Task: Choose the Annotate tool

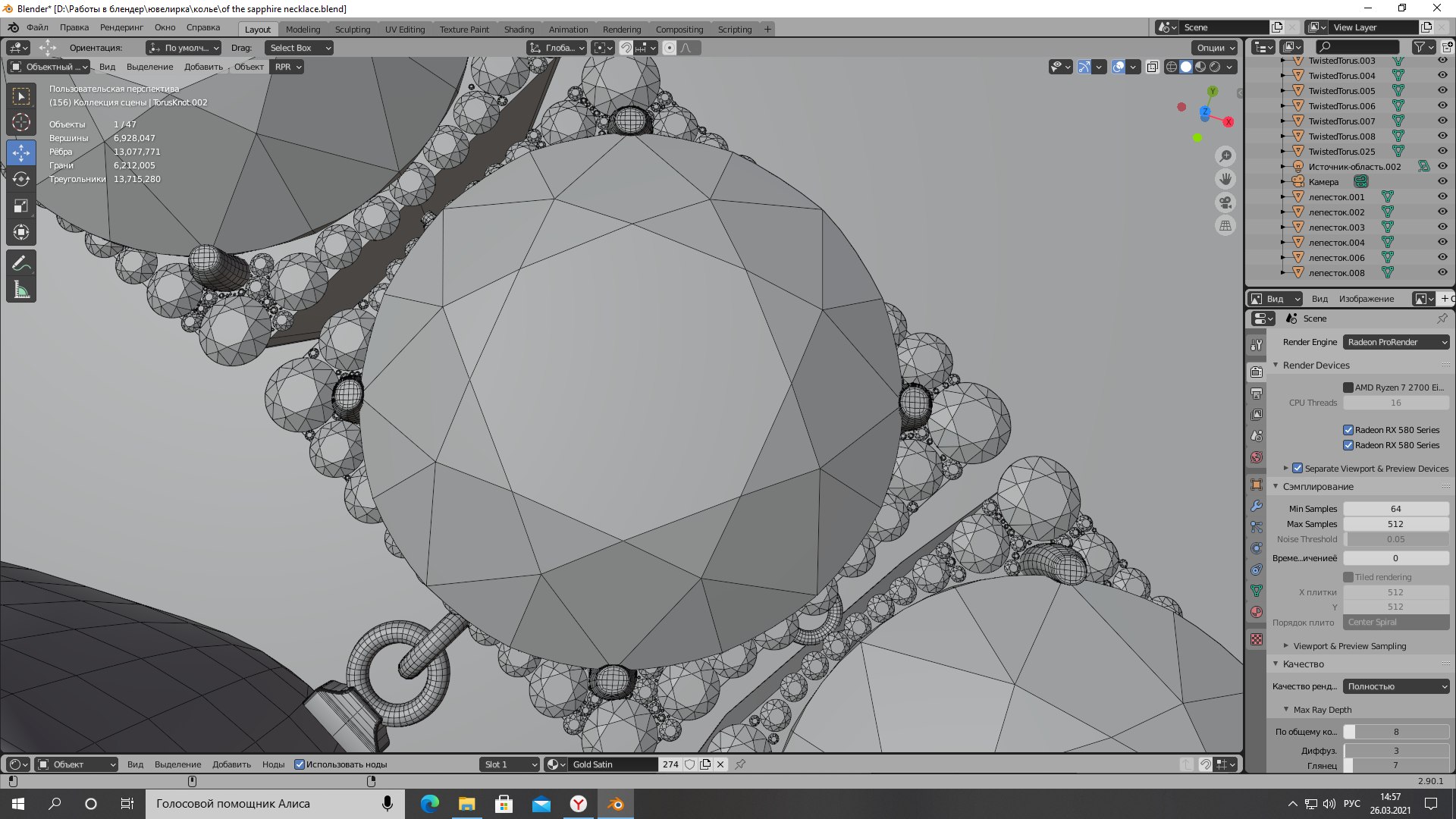Action: (21, 263)
